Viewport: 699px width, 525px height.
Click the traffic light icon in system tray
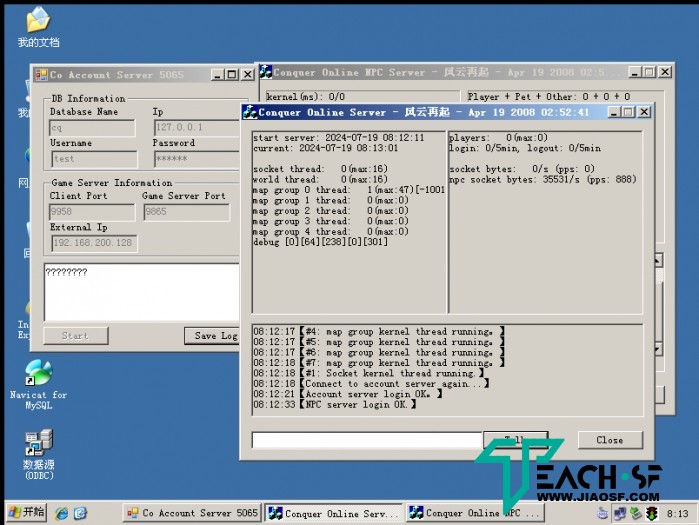click(x=653, y=513)
